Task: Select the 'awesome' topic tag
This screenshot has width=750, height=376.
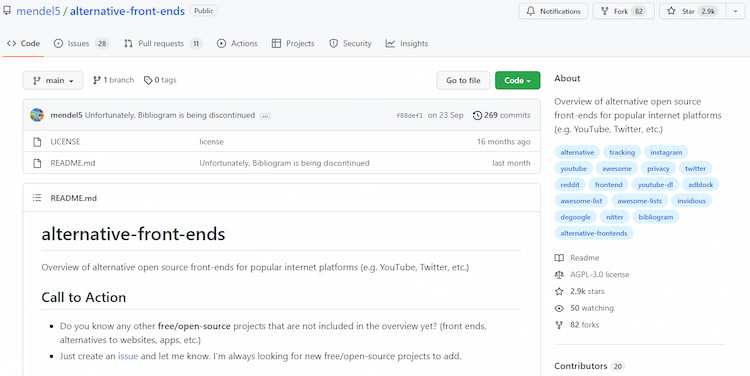Action: [617, 169]
